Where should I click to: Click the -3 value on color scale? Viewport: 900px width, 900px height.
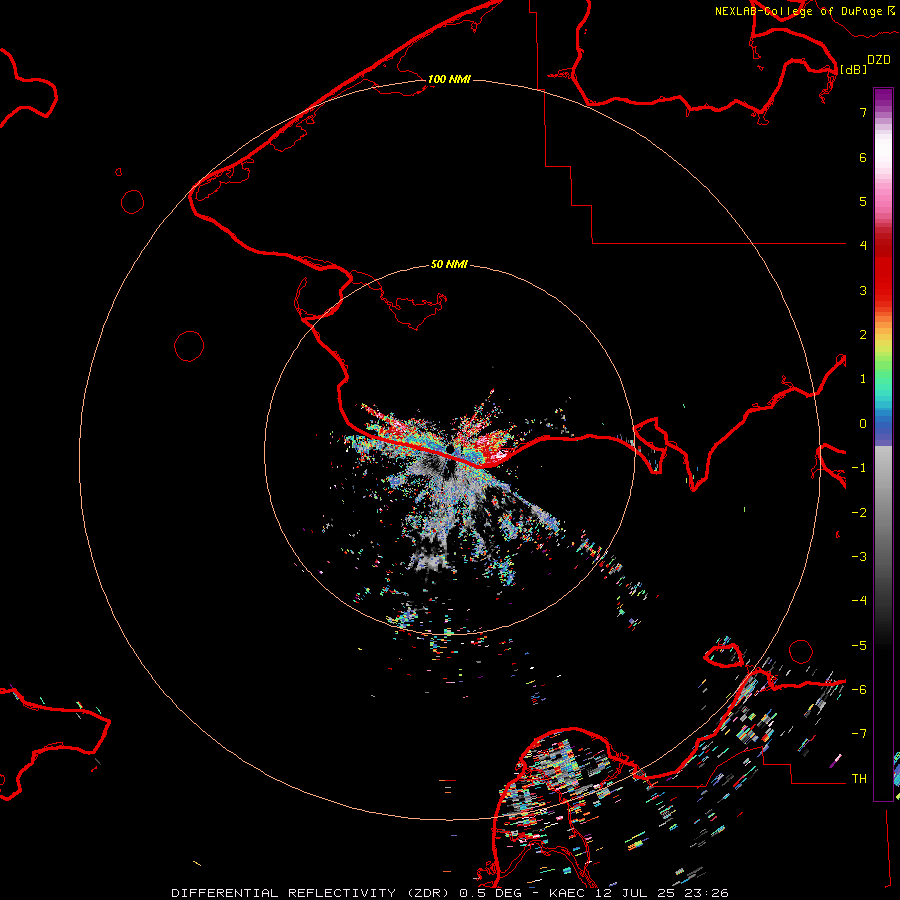tap(859, 557)
